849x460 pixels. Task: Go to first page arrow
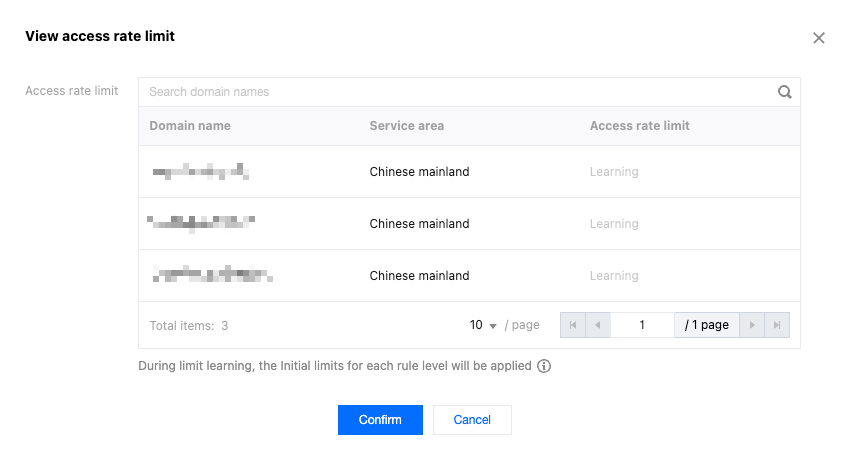tap(573, 325)
